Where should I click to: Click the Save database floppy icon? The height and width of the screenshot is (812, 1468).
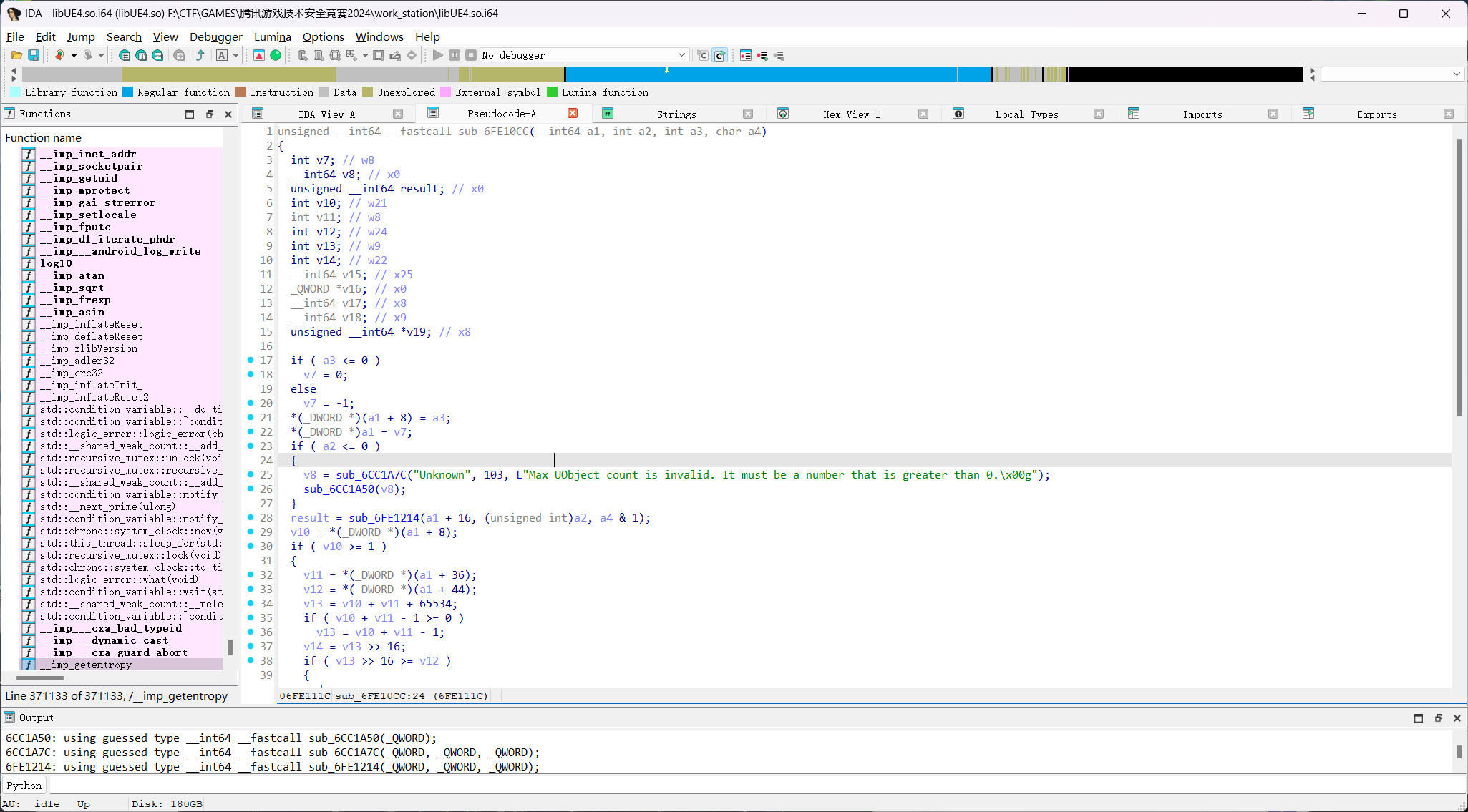click(x=33, y=55)
